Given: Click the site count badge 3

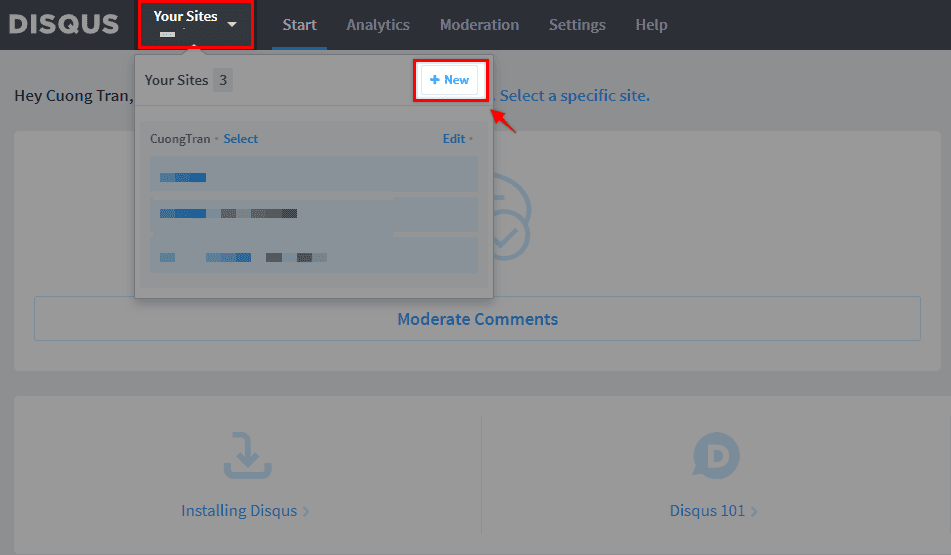Looking at the screenshot, I should [223, 80].
